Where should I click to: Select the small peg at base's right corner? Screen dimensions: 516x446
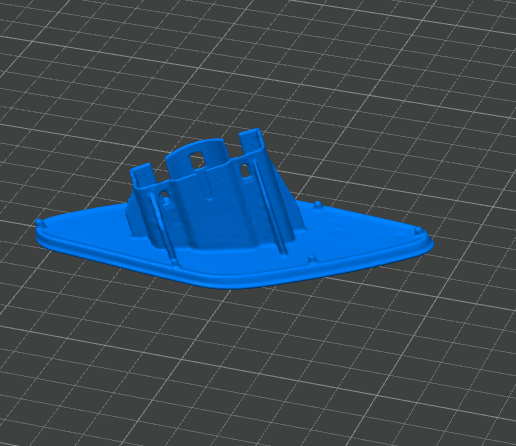point(418,230)
